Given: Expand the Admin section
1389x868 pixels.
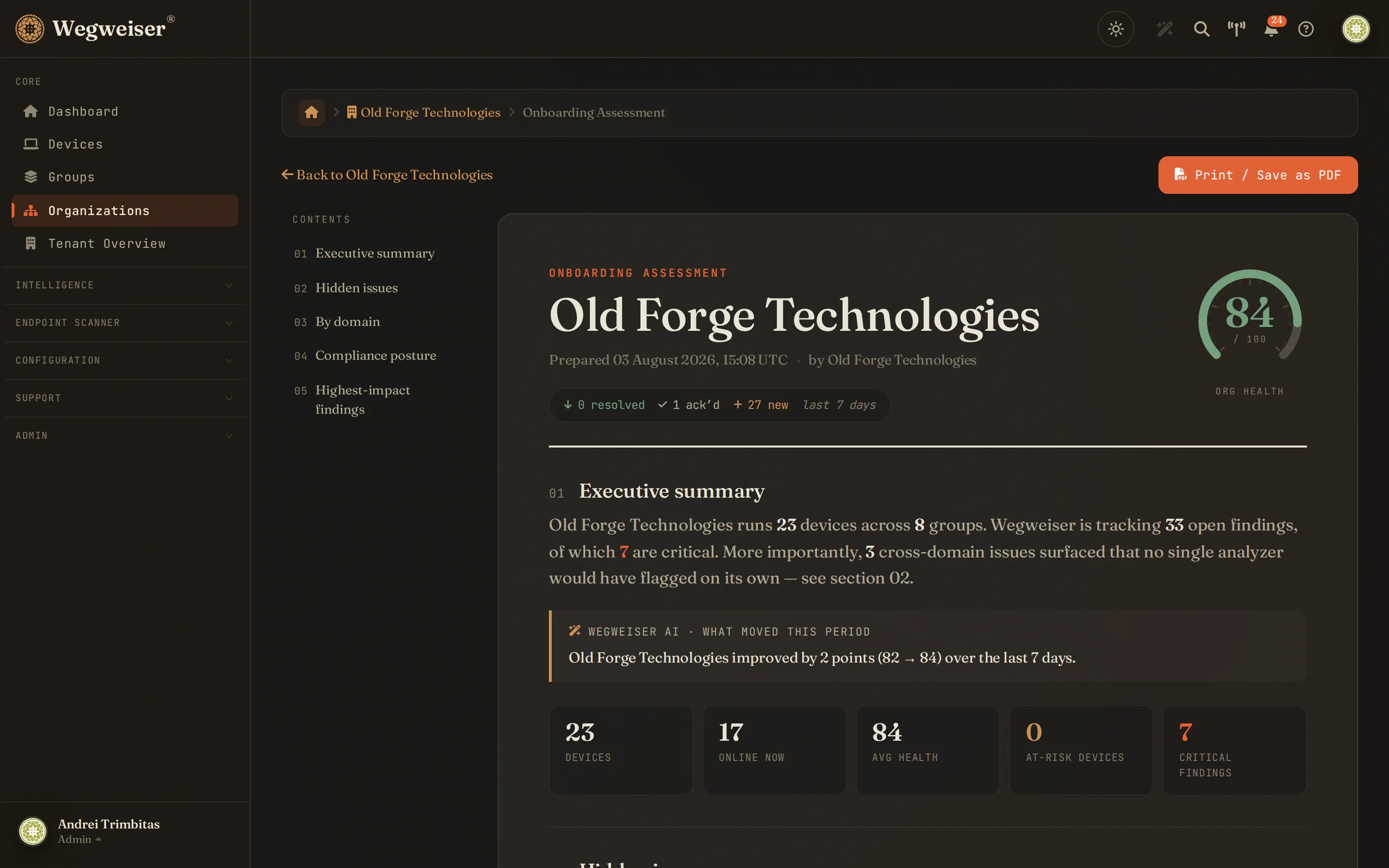Looking at the screenshot, I should (124, 436).
